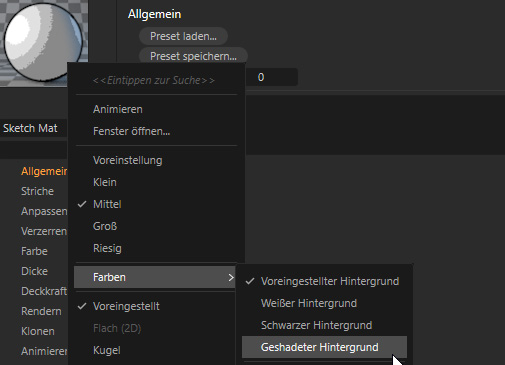Viewport: 505px width, 365px height.
Task: Open the Striche tab
Action: pyautogui.click(x=37, y=191)
